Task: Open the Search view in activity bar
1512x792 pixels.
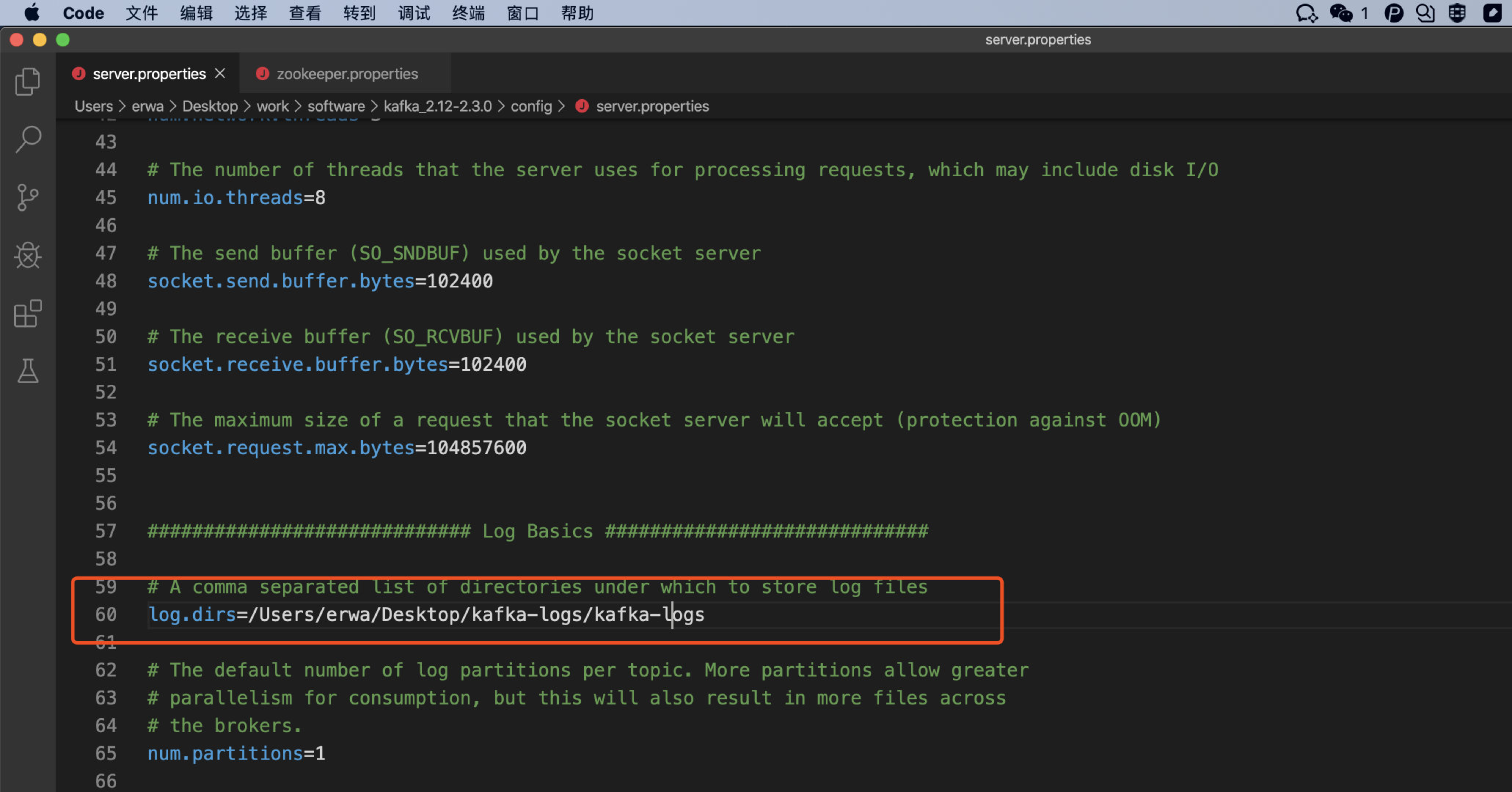Action: pyautogui.click(x=28, y=139)
